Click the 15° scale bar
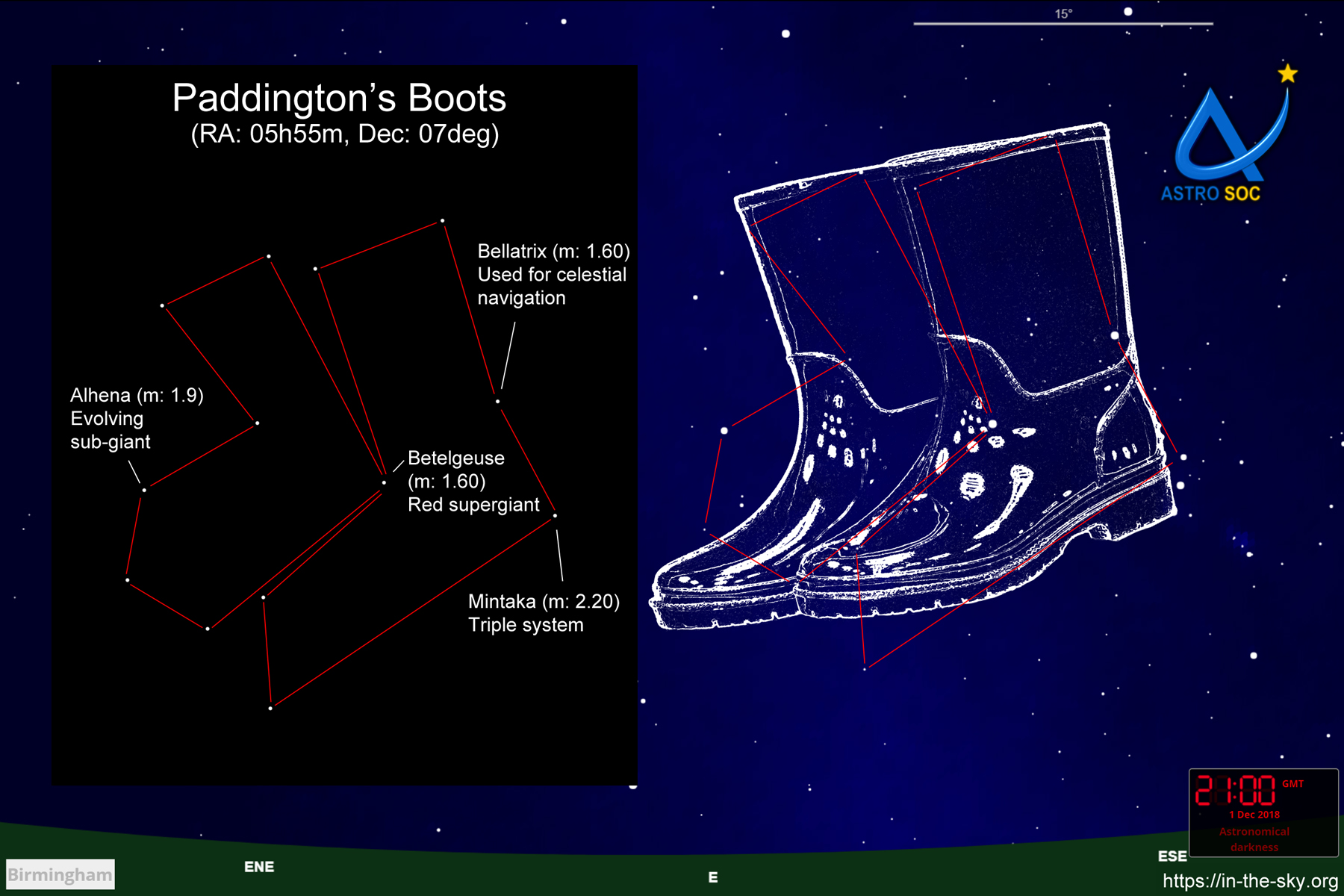 (x=1063, y=22)
